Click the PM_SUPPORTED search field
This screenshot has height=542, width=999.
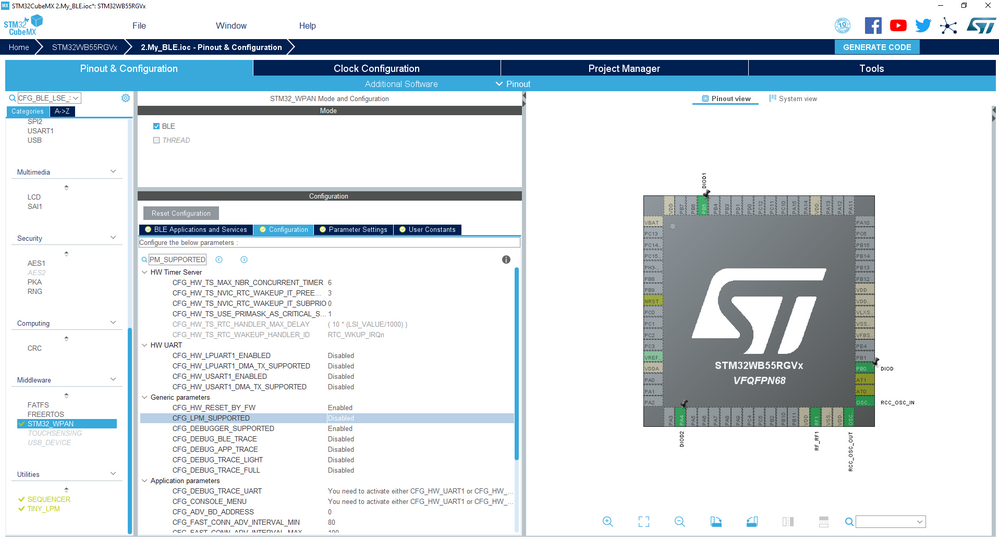pyautogui.click(x=177, y=259)
